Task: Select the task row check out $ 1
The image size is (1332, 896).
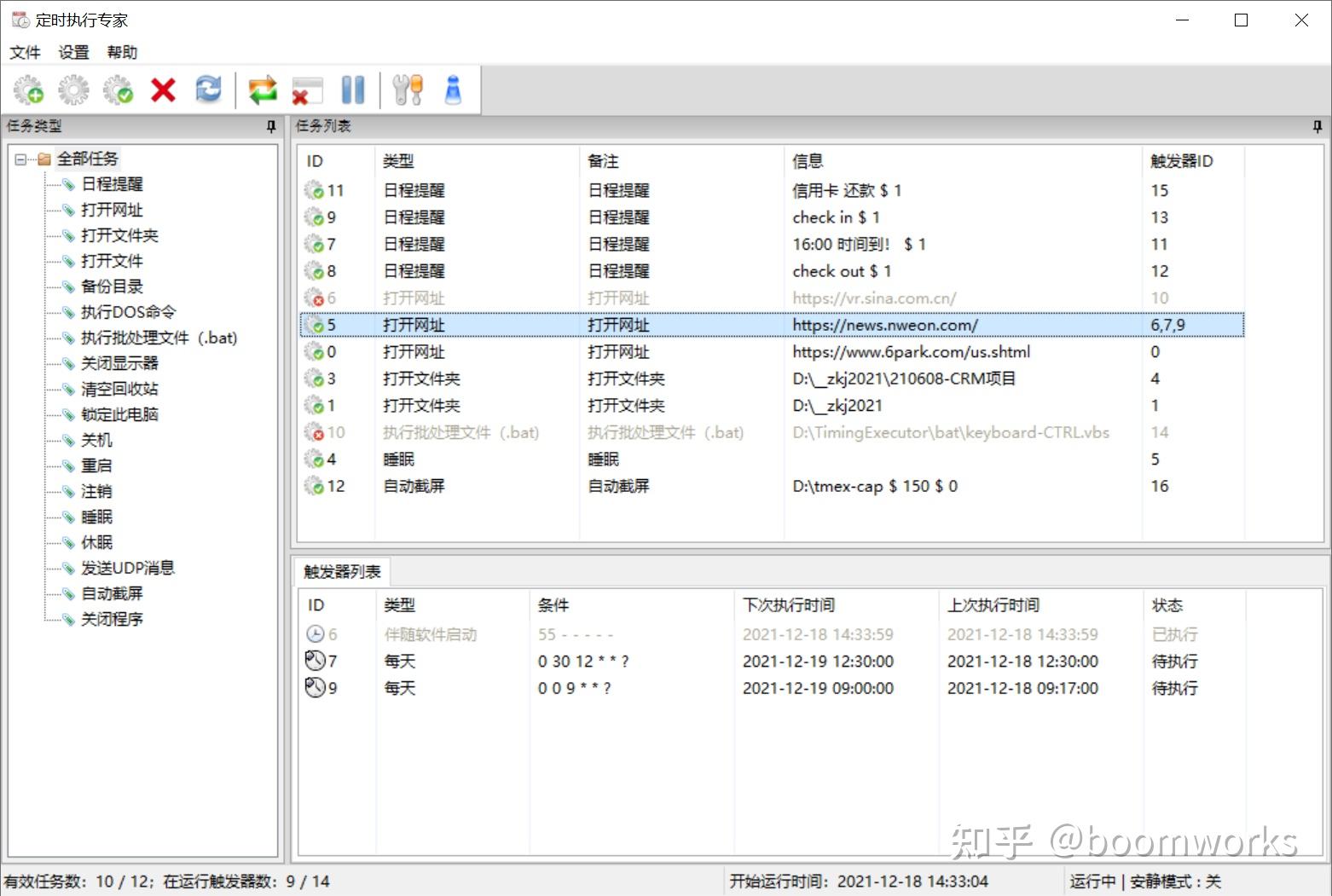Action: 772,271
